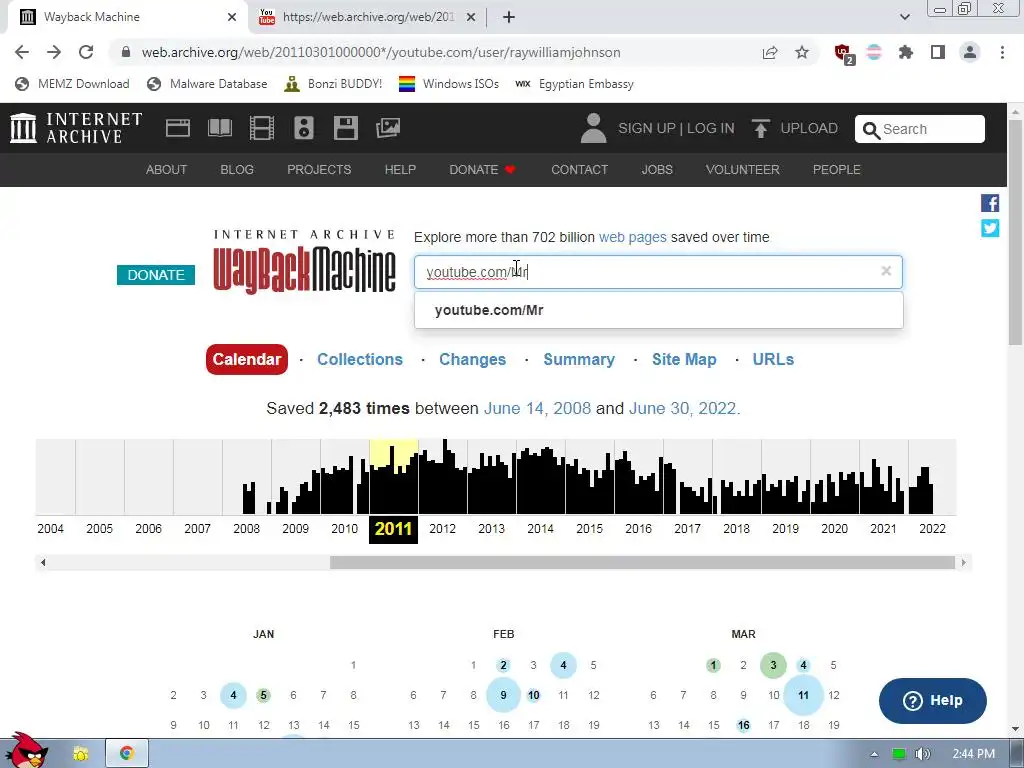
Task: Toggle the browser side panel icon
Action: point(938,52)
